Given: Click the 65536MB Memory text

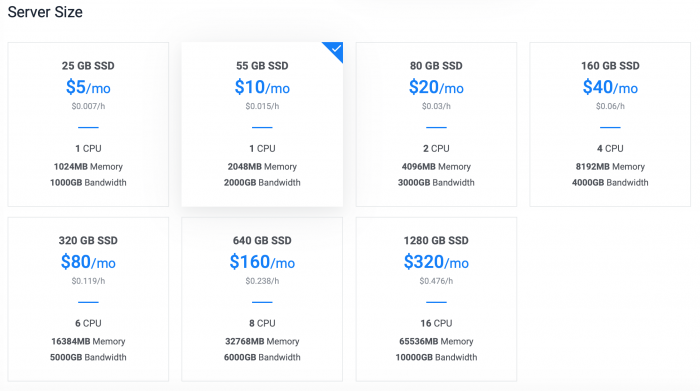Looking at the screenshot, I should click(x=436, y=341).
